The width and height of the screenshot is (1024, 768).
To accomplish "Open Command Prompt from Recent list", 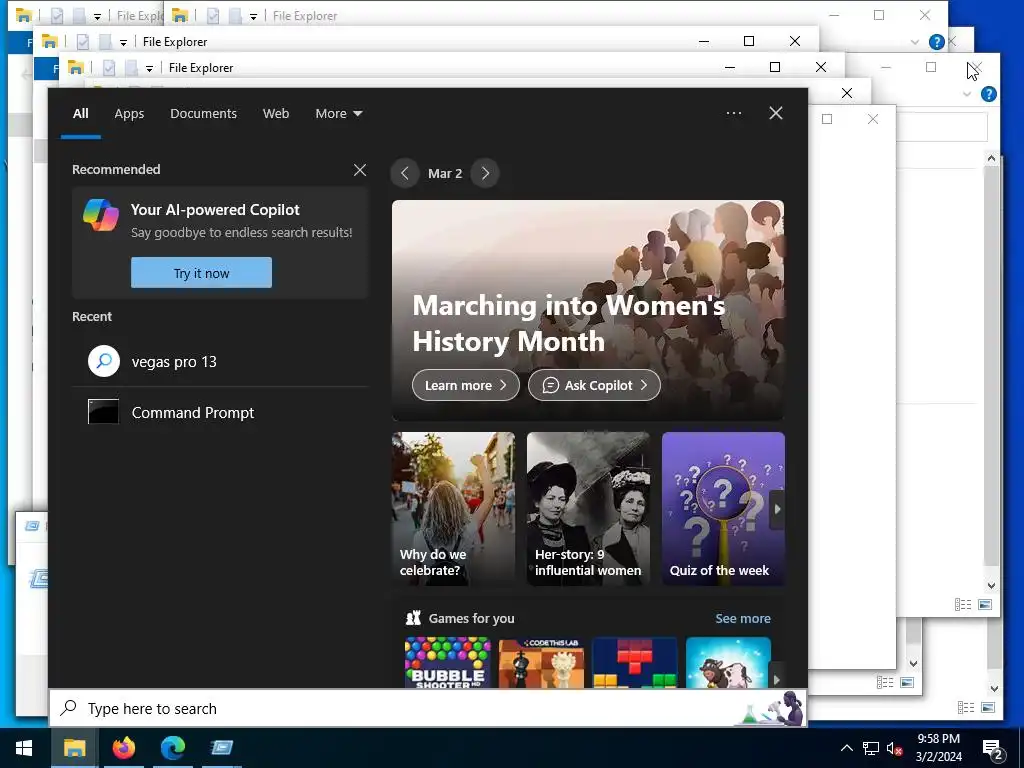I will 221,412.
